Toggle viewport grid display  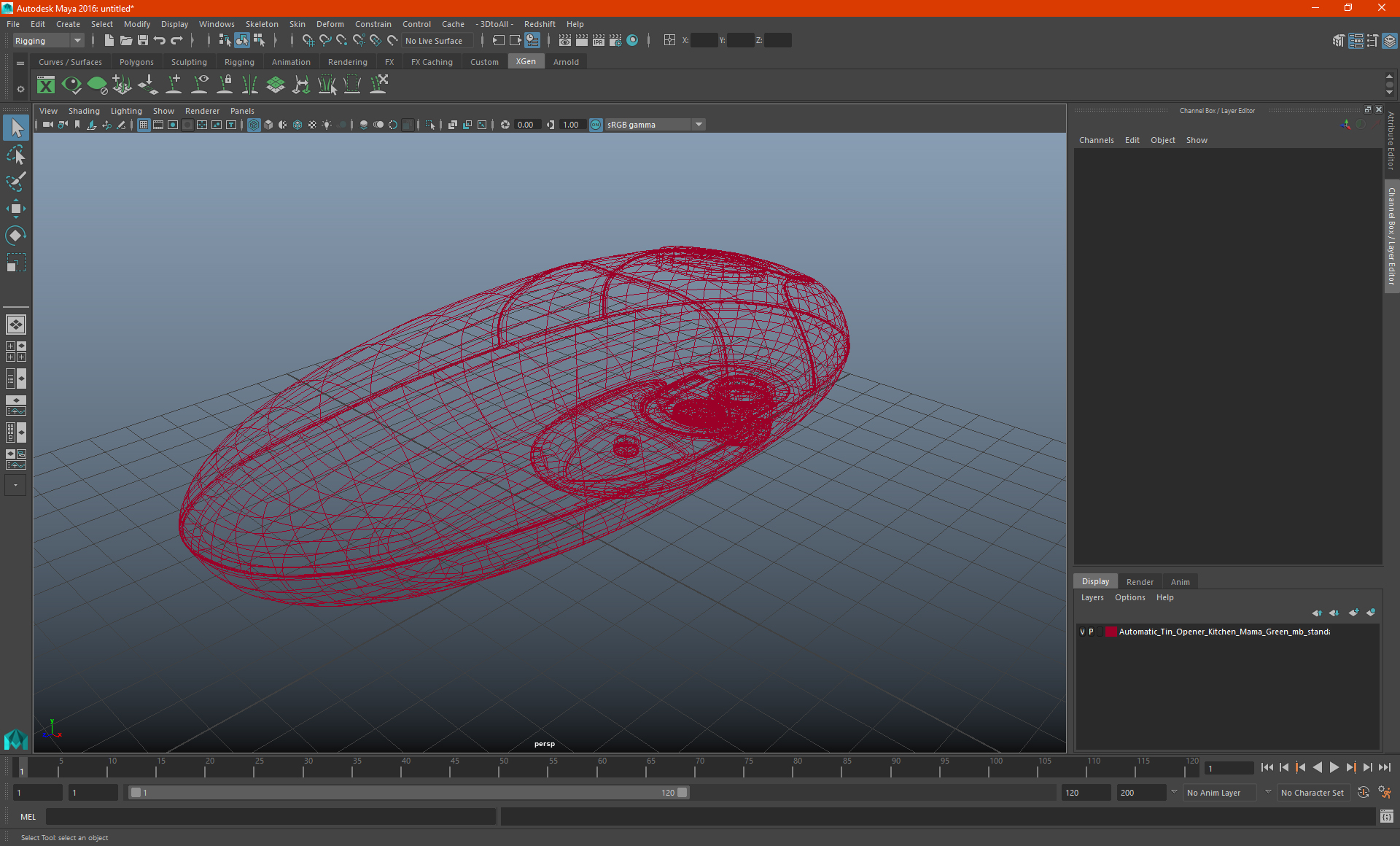pyautogui.click(x=144, y=125)
